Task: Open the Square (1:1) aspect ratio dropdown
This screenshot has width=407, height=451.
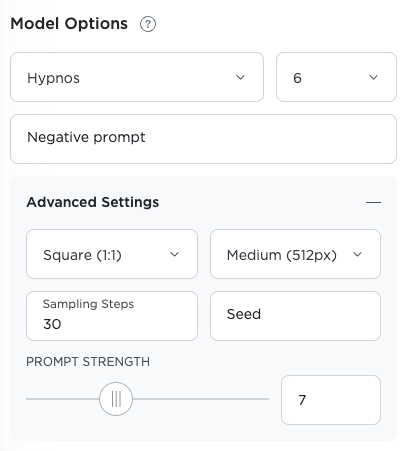Action: tap(112, 254)
